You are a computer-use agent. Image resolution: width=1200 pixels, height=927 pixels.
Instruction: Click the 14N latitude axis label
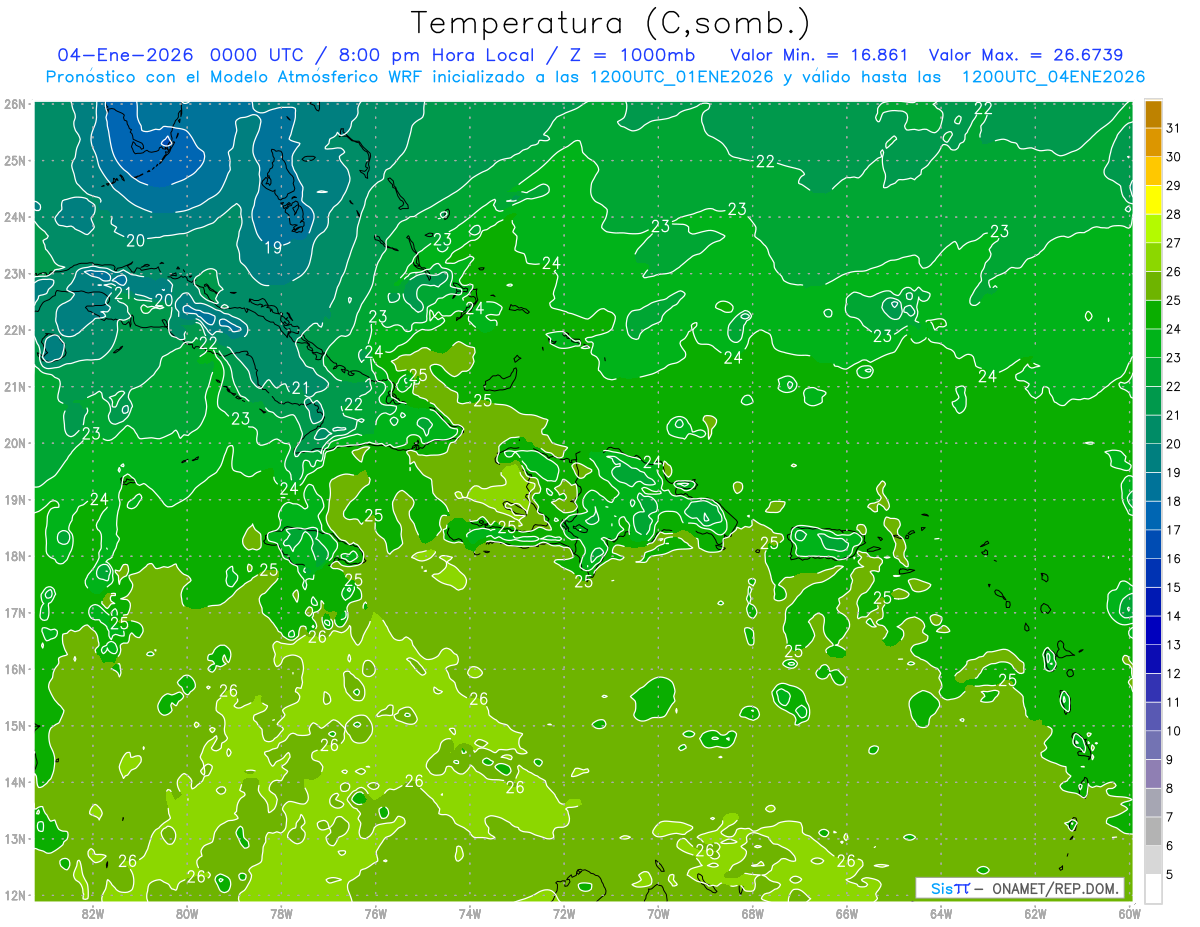(x=15, y=782)
